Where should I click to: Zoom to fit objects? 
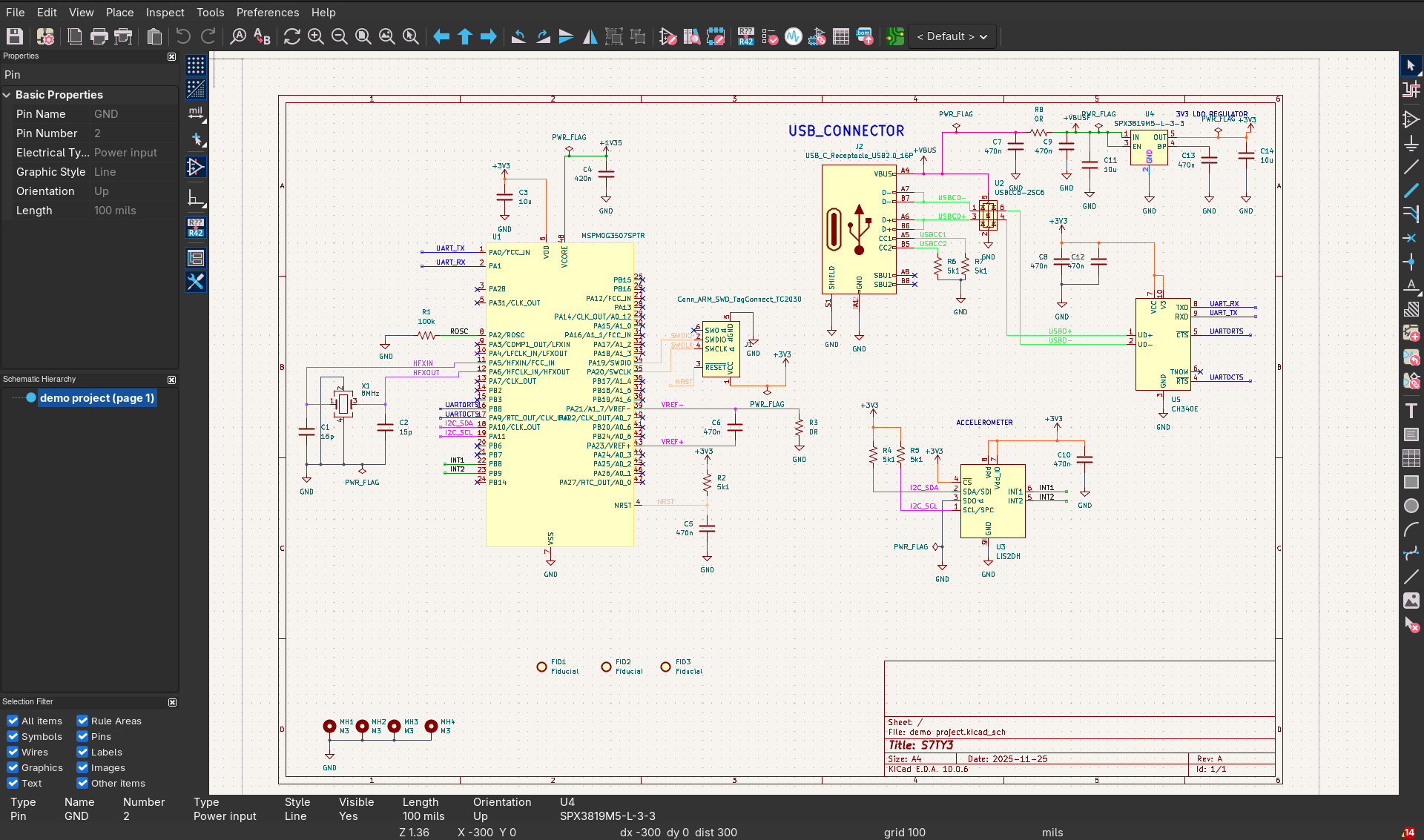(x=387, y=36)
